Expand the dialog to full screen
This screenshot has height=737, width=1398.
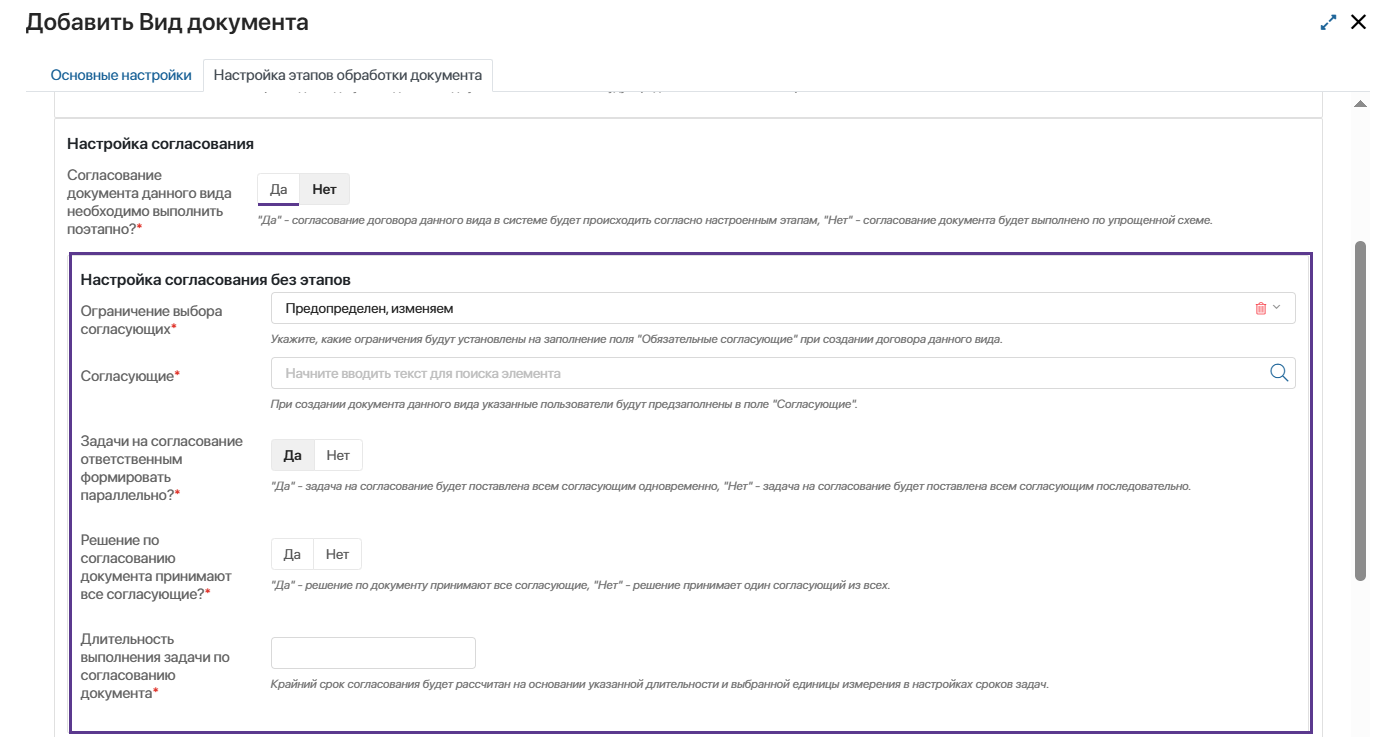[x=1328, y=22]
